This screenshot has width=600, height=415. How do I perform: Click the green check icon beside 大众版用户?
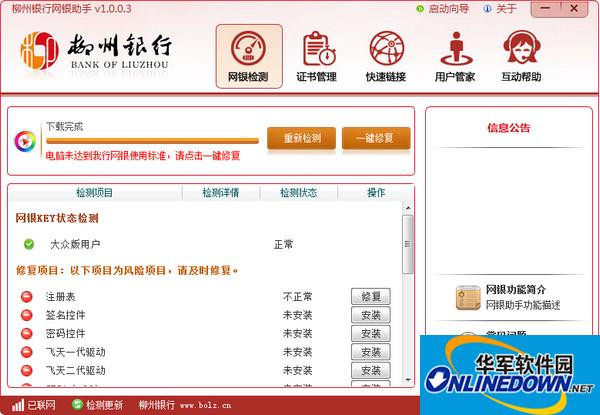[x=29, y=244]
